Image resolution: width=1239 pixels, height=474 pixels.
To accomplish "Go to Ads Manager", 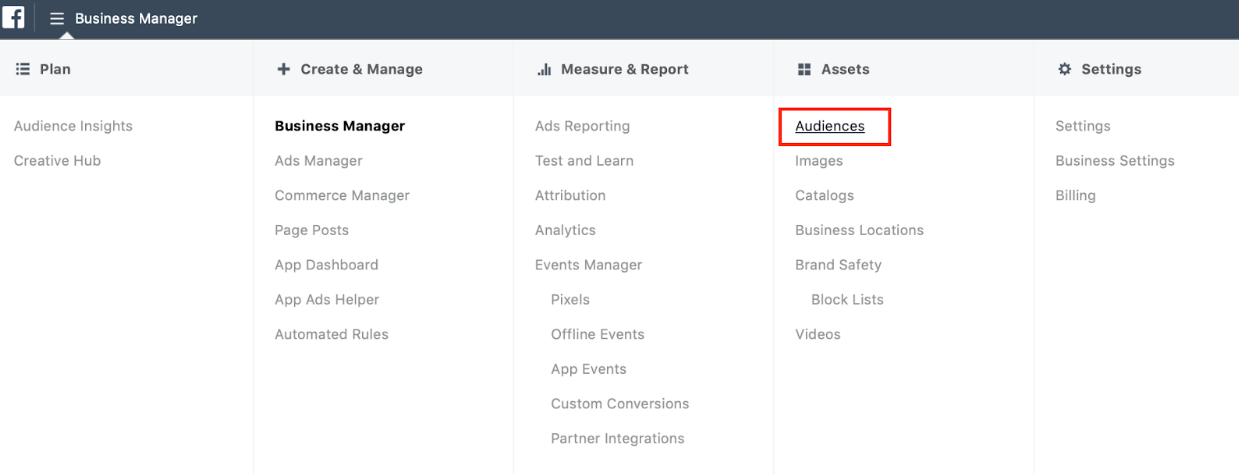I will pos(318,161).
